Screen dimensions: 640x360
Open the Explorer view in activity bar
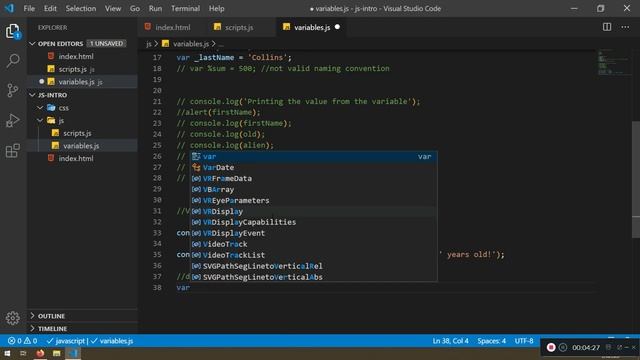(x=13, y=31)
